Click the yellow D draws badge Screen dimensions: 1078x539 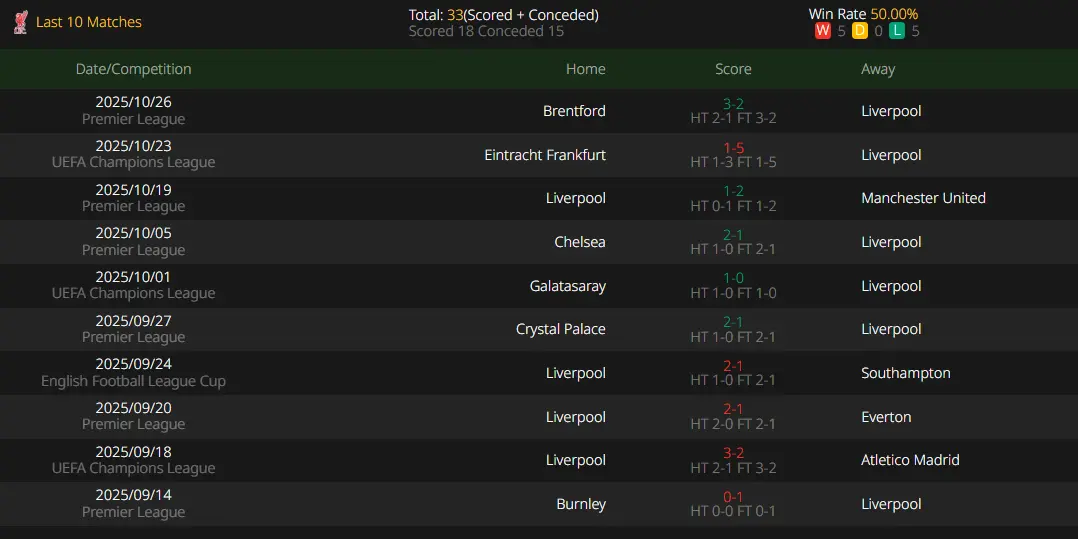[860, 31]
